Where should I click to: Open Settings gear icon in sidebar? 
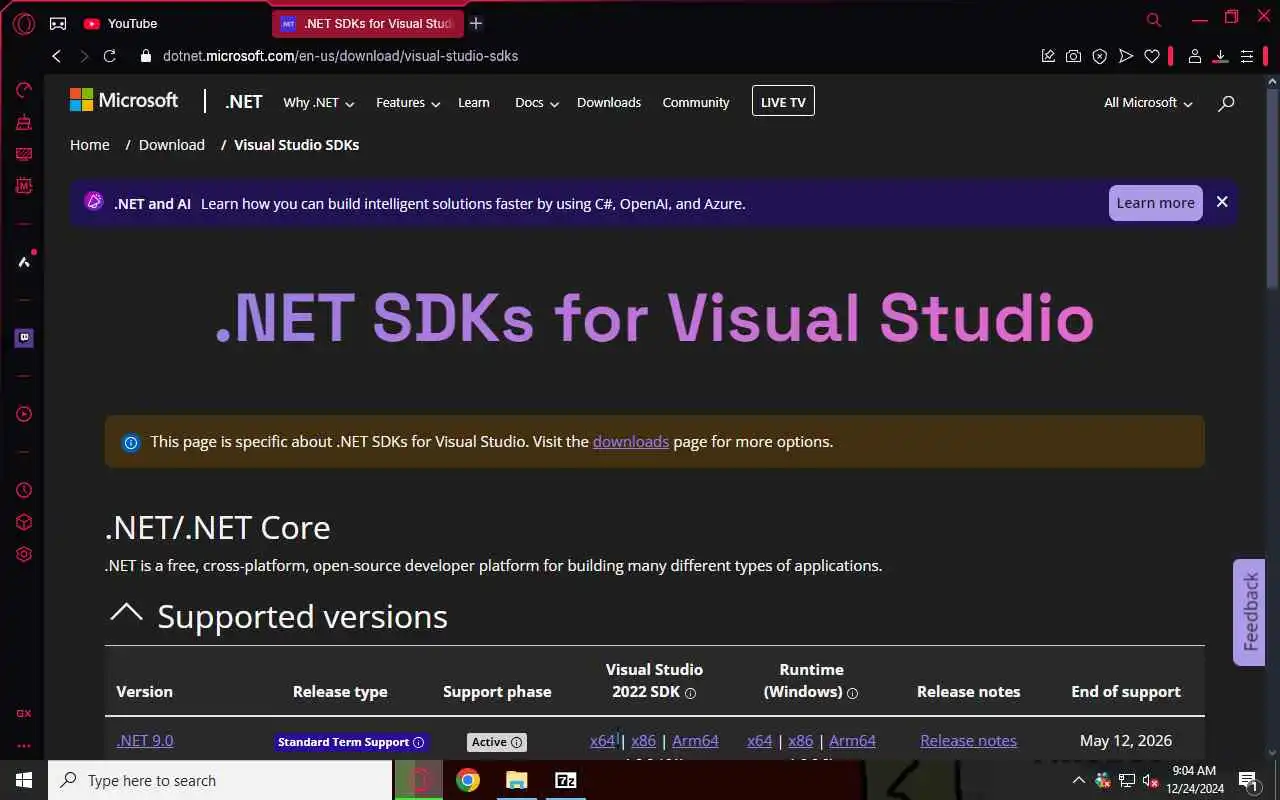pyautogui.click(x=24, y=554)
